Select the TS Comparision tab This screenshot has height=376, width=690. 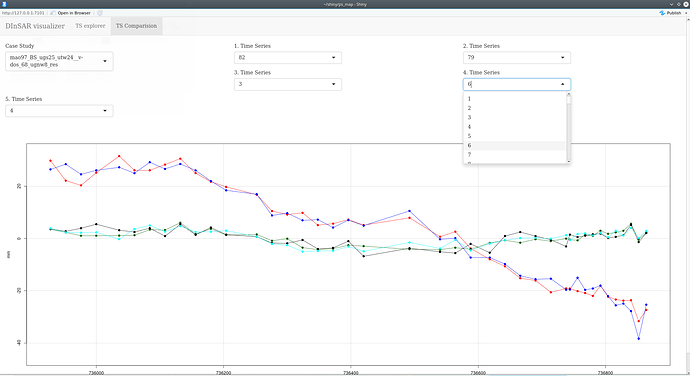(x=136, y=26)
